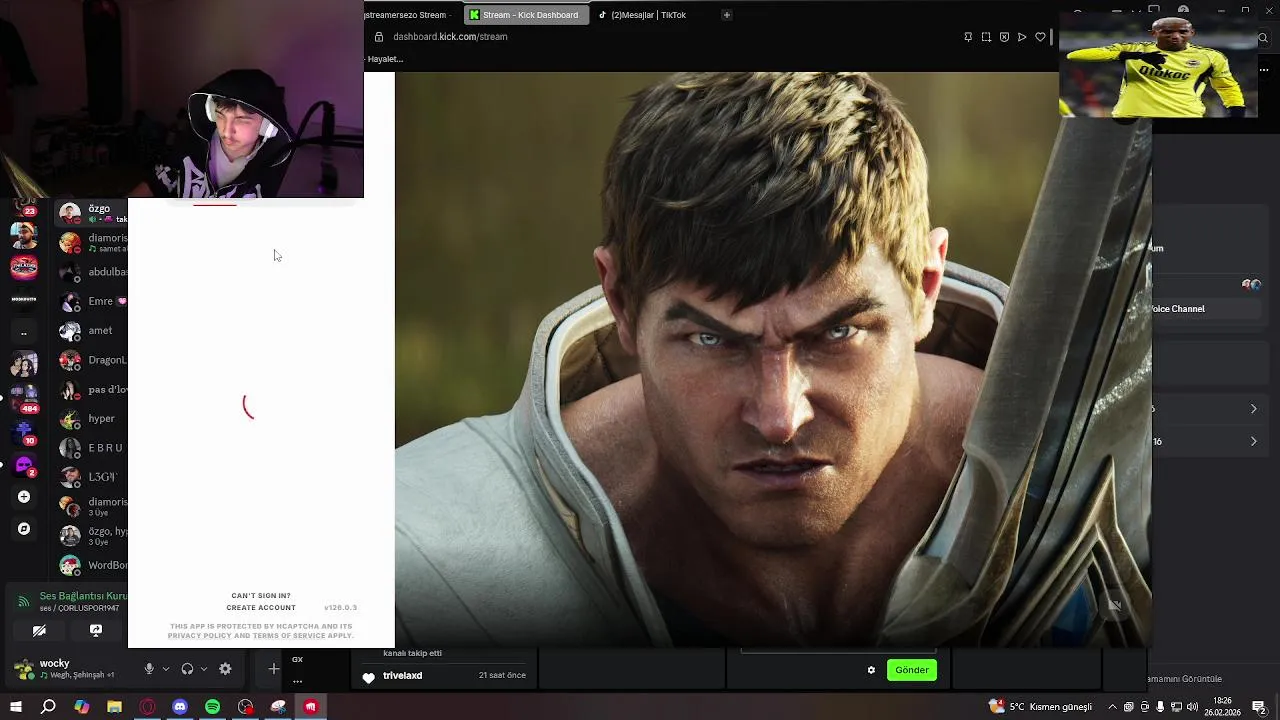Open the PRIVACY POLICY link
Screen dimensions: 1280x720
pyautogui.click(x=199, y=636)
